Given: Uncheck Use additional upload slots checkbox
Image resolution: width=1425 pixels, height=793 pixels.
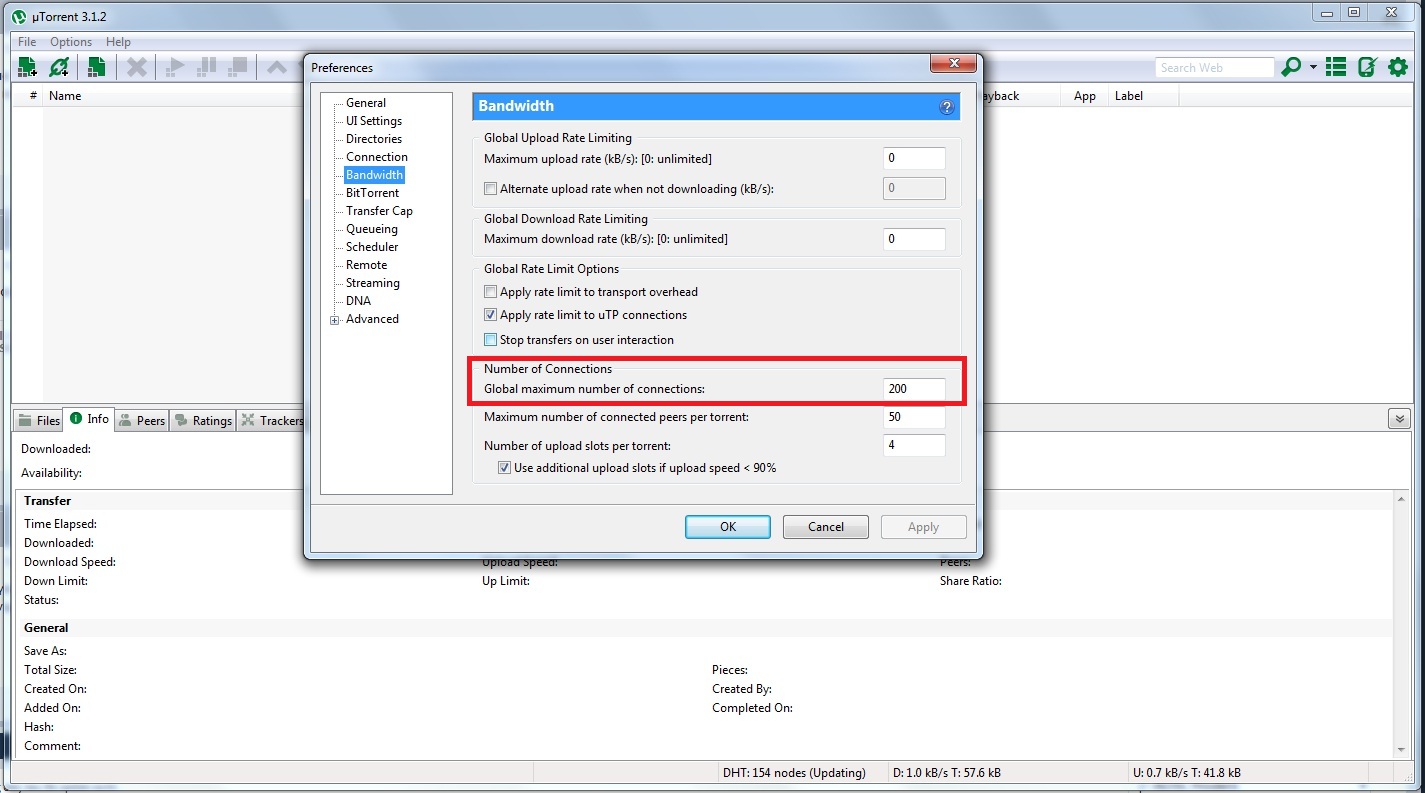Looking at the screenshot, I should [x=504, y=468].
